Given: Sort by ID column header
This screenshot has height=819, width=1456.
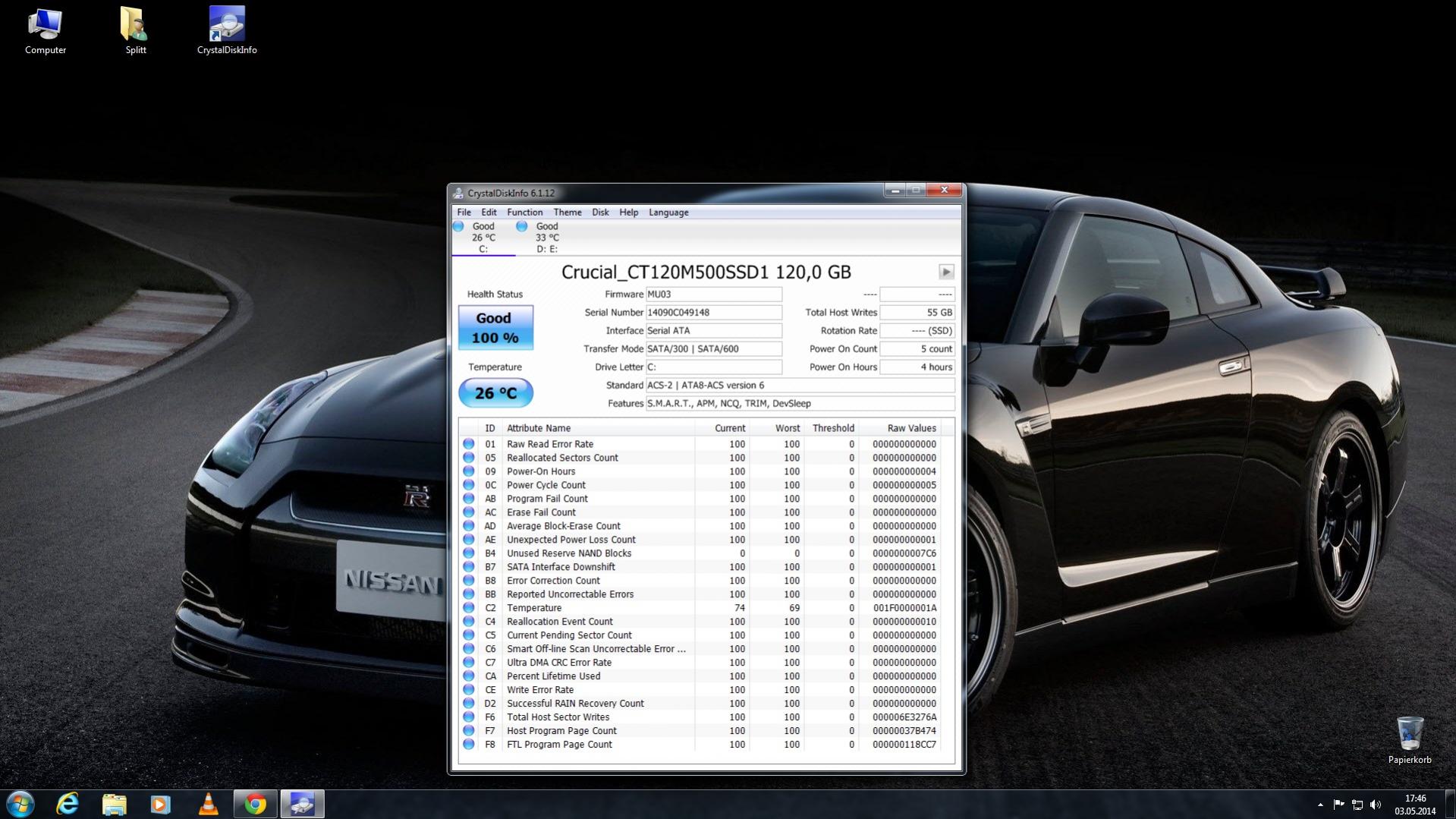Looking at the screenshot, I should (x=490, y=428).
